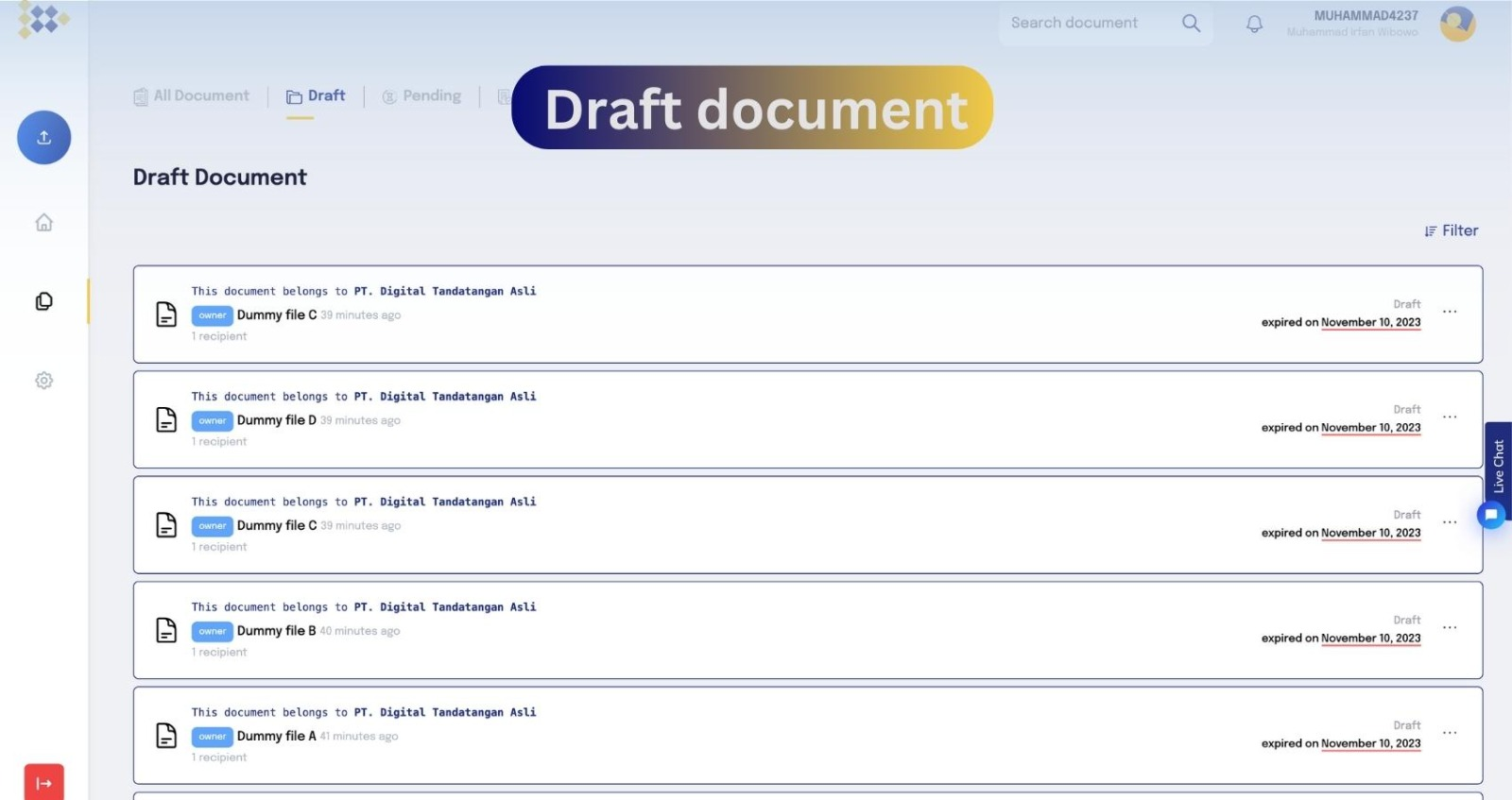The height and width of the screenshot is (800, 1512).
Task: Click the red logout button
Action: tap(43, 782)
